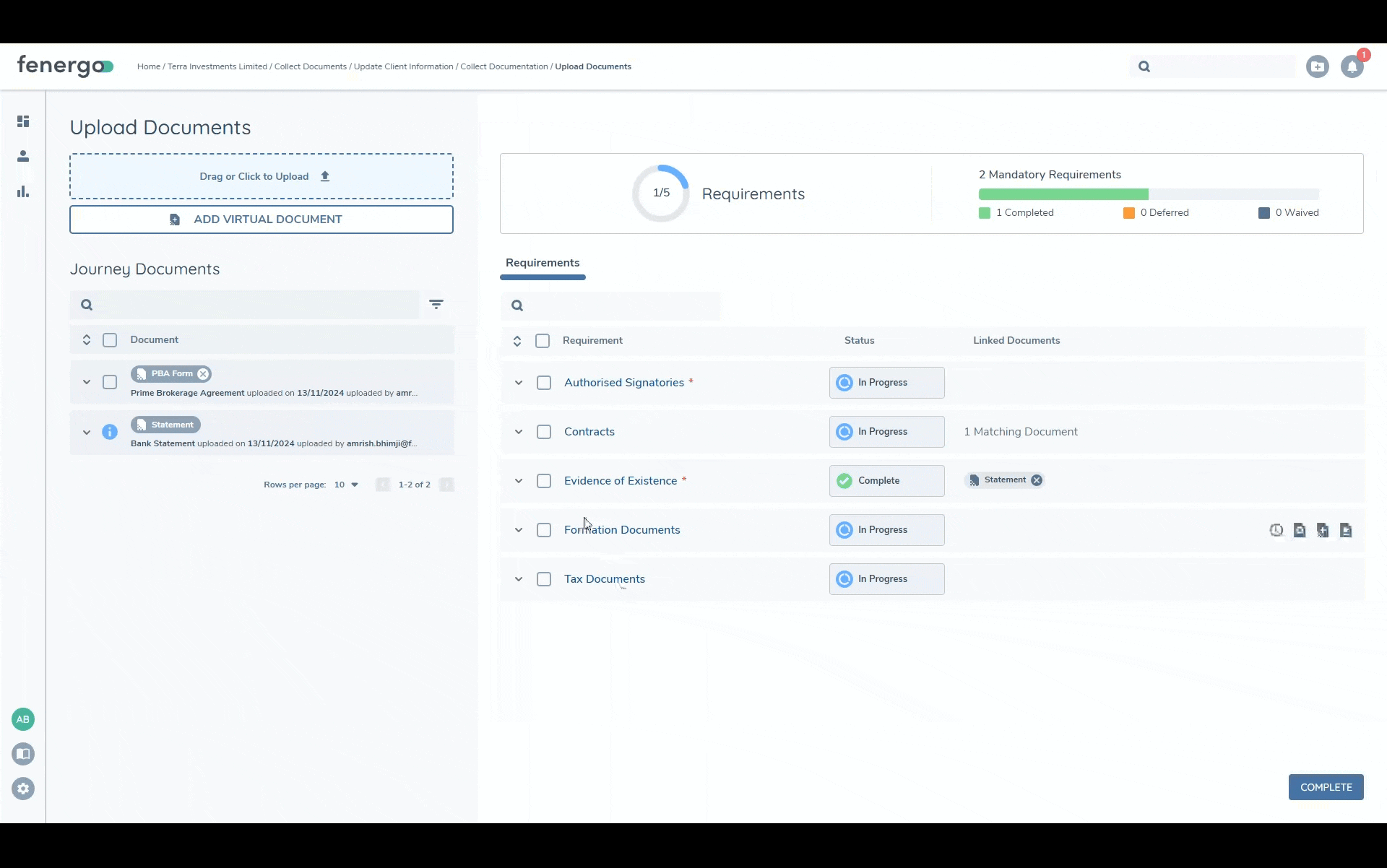The height and width of the screenshot is (868, 1387).
Task: Click the AB user avatar
Action: [x=23, y=719]
